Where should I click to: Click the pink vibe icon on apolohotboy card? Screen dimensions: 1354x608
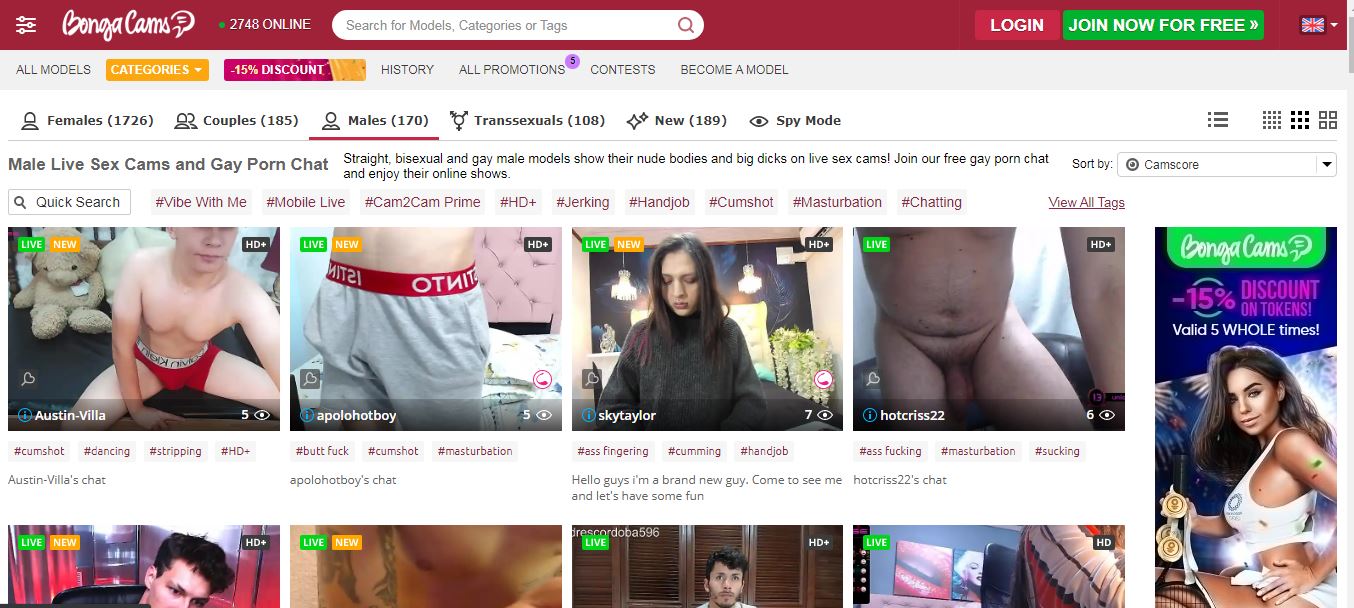[542, 379]
